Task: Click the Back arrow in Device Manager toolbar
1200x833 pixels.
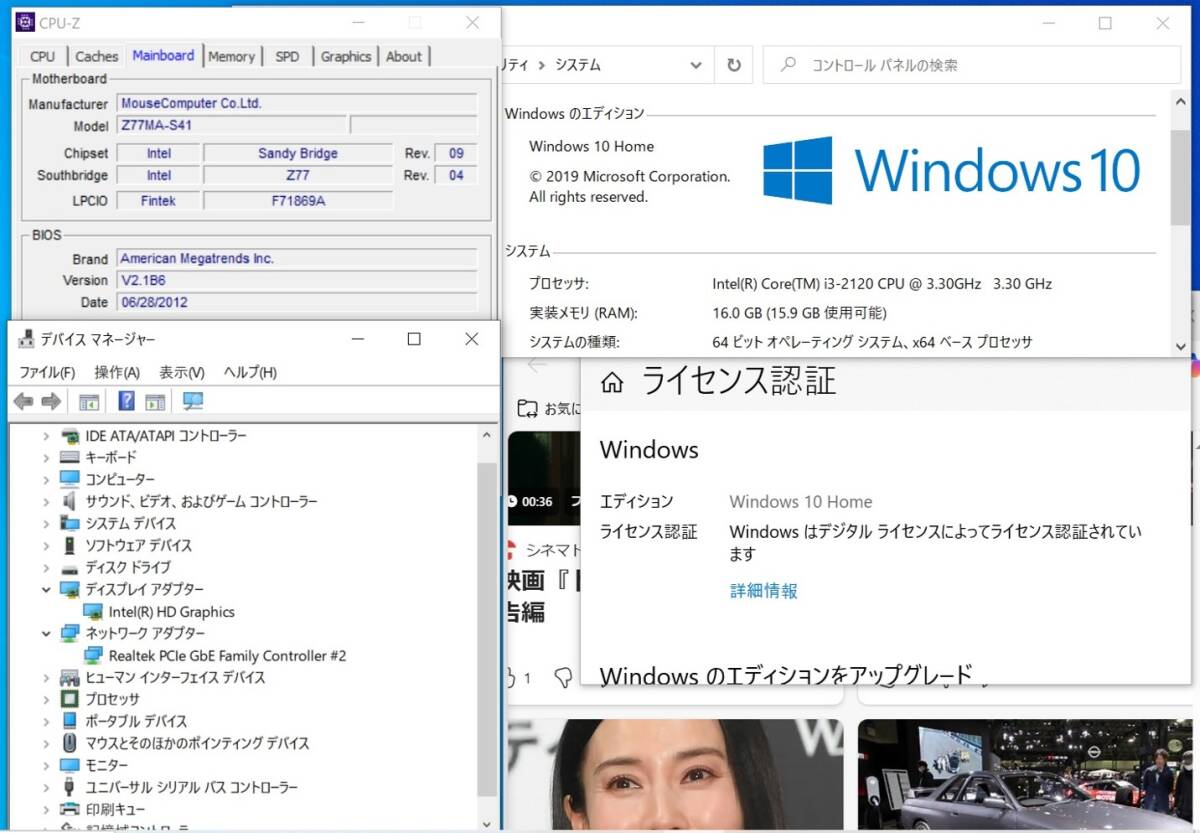Action: (23, 401)
